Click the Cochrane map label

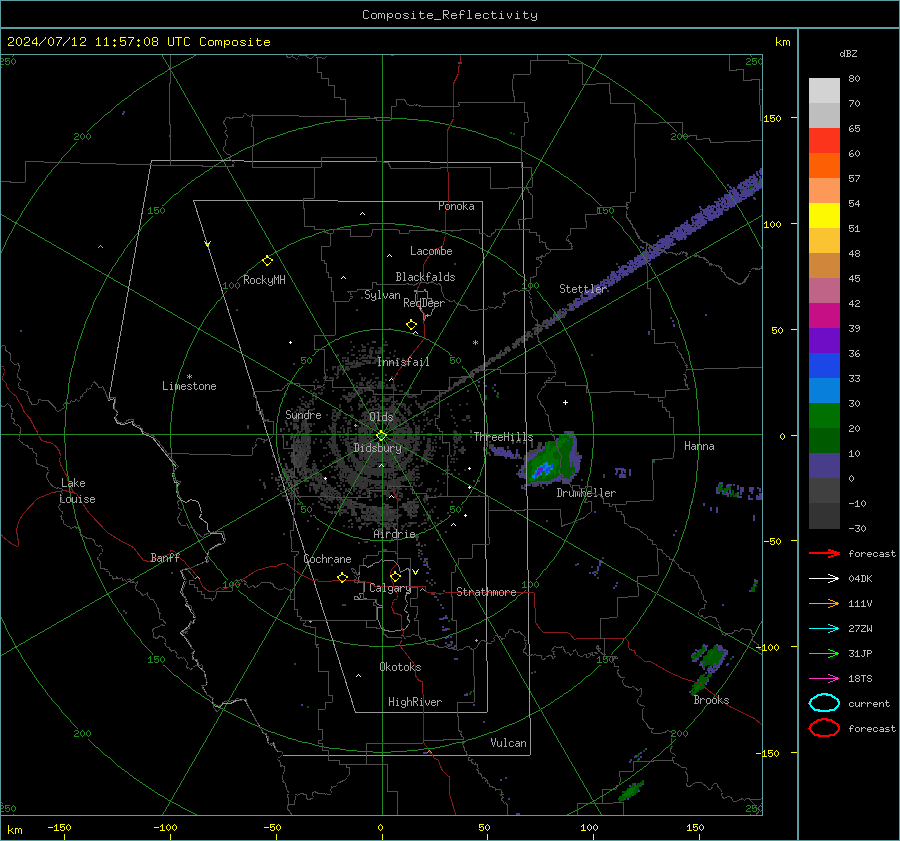tap(327, 559)
